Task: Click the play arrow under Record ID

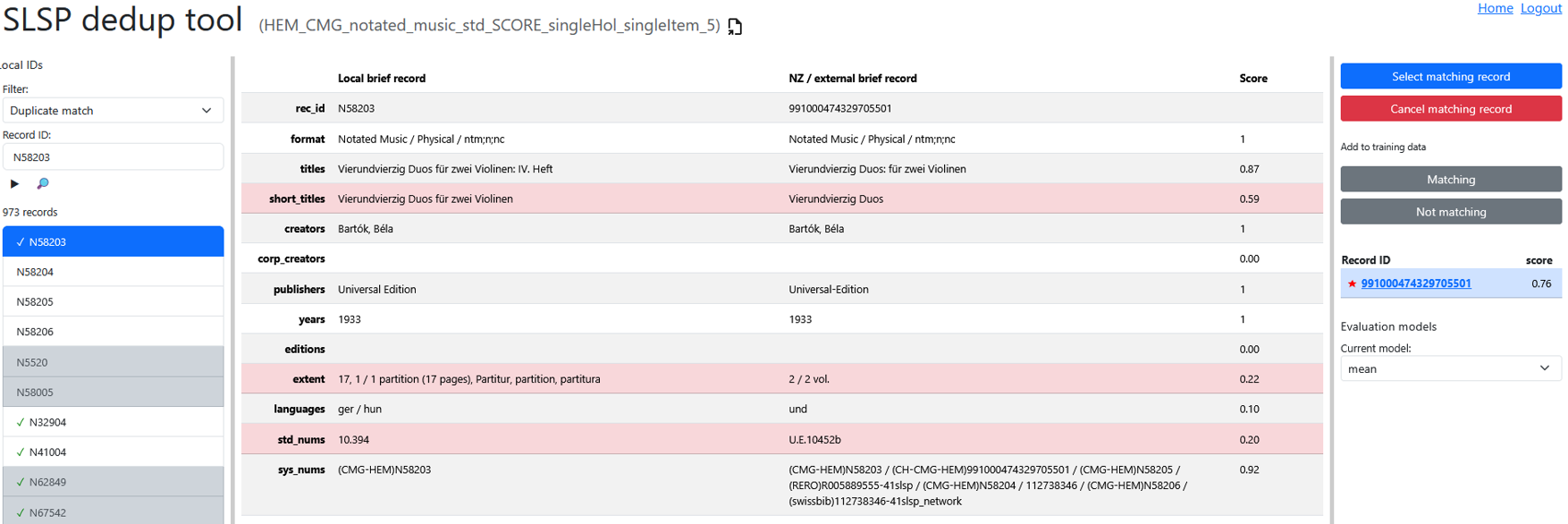Action: [14, 183]
